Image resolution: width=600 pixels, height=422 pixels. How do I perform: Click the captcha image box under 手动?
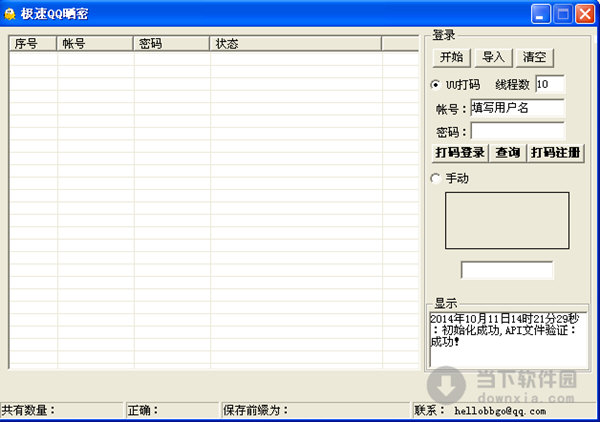(x=507, y=220)
